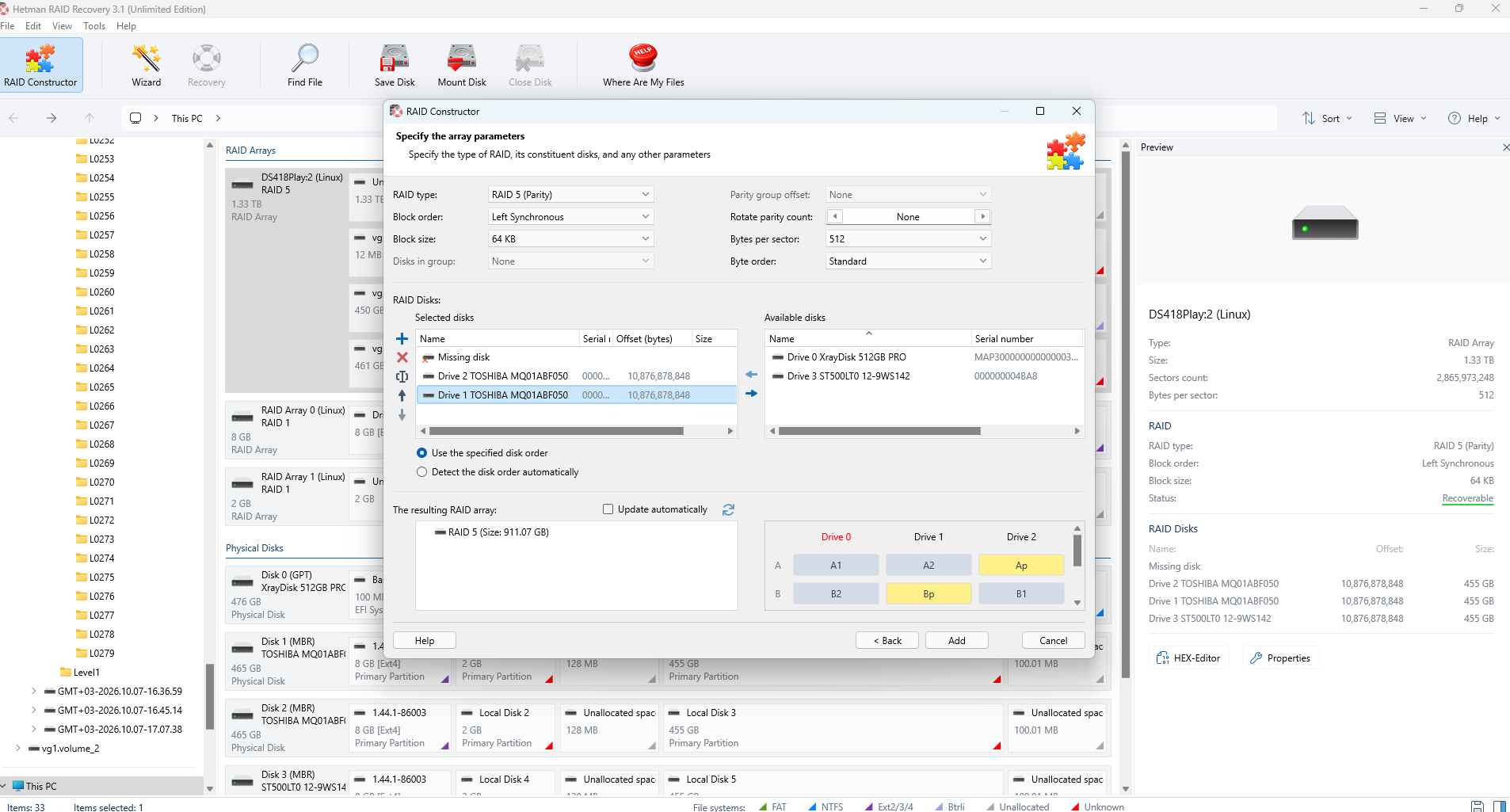This screenshot has width=1510, height=812.
Task: Add a disk with the plus icon
Action: [402, 338]
